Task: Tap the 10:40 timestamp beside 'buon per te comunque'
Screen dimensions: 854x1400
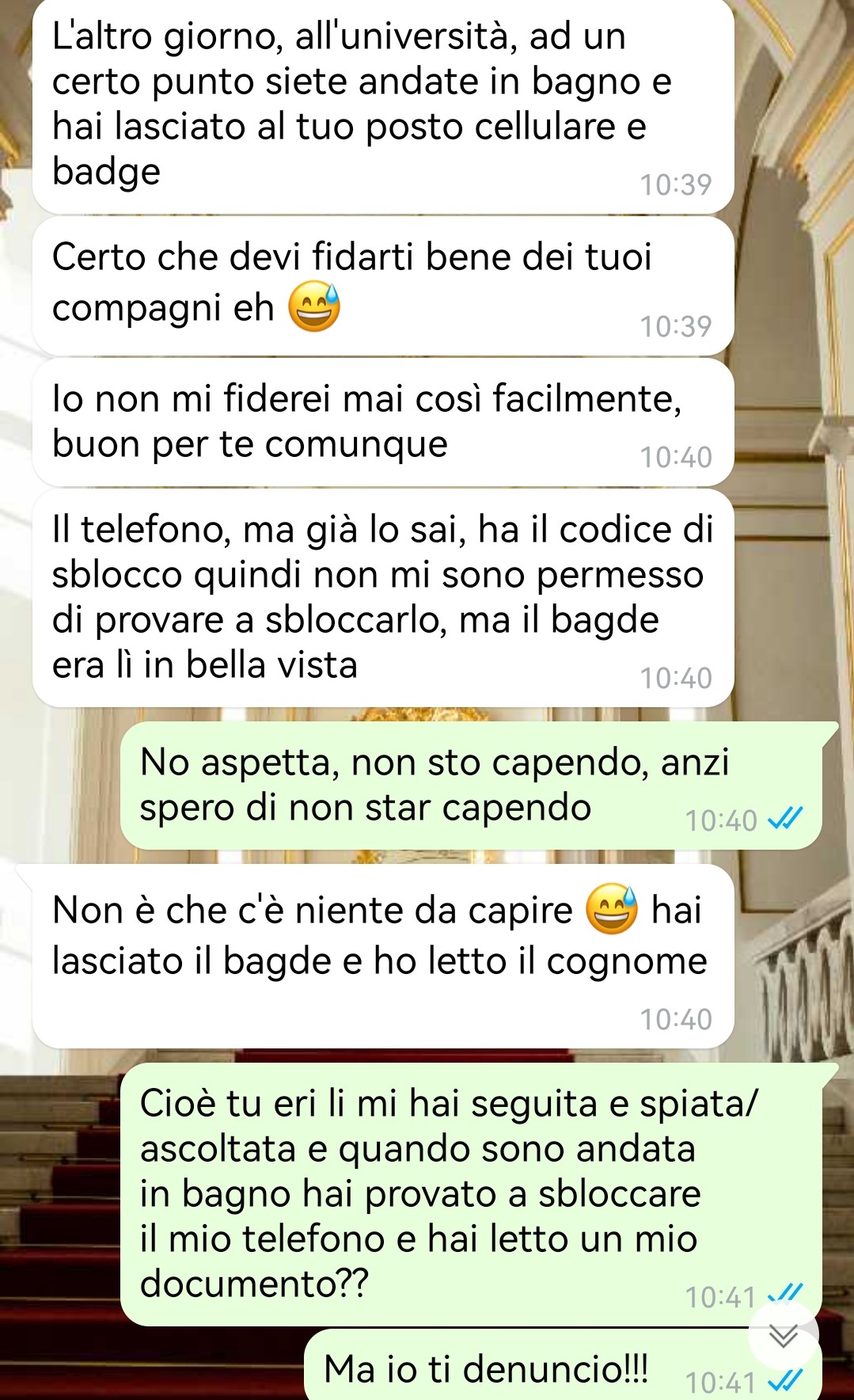Action: (675, 457)
